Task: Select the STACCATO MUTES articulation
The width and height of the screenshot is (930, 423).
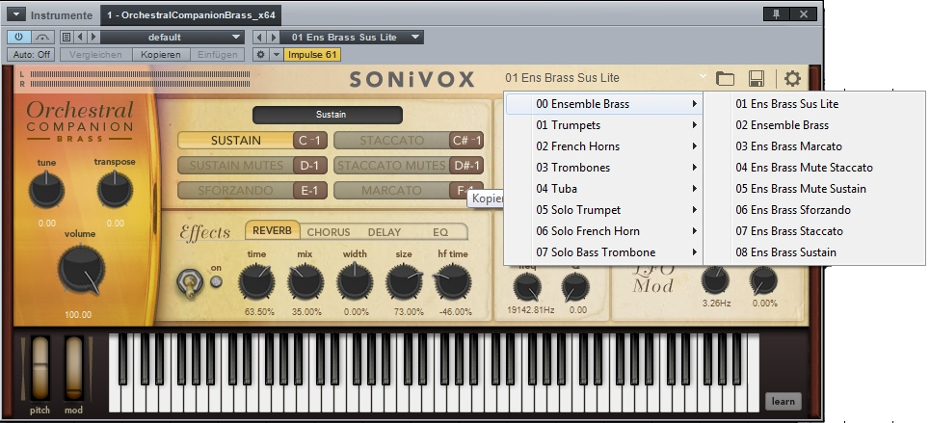Action: tap(391, 166)
